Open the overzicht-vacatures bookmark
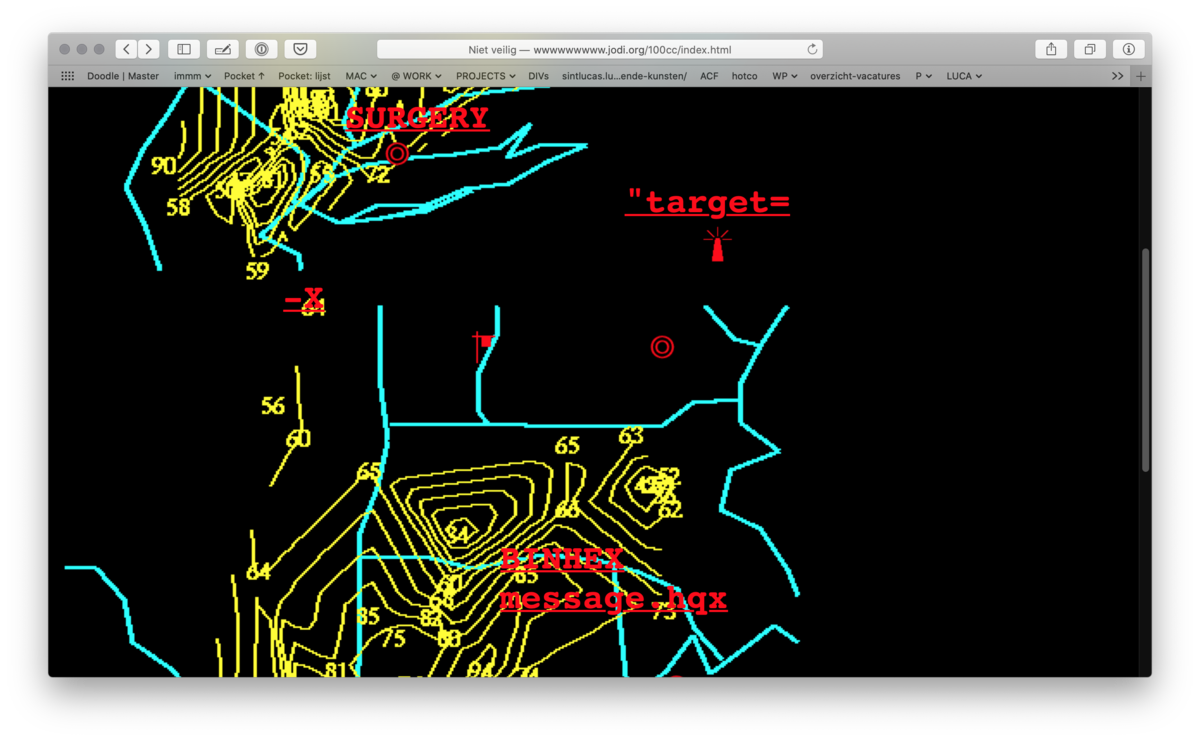 tap(854, 76)
